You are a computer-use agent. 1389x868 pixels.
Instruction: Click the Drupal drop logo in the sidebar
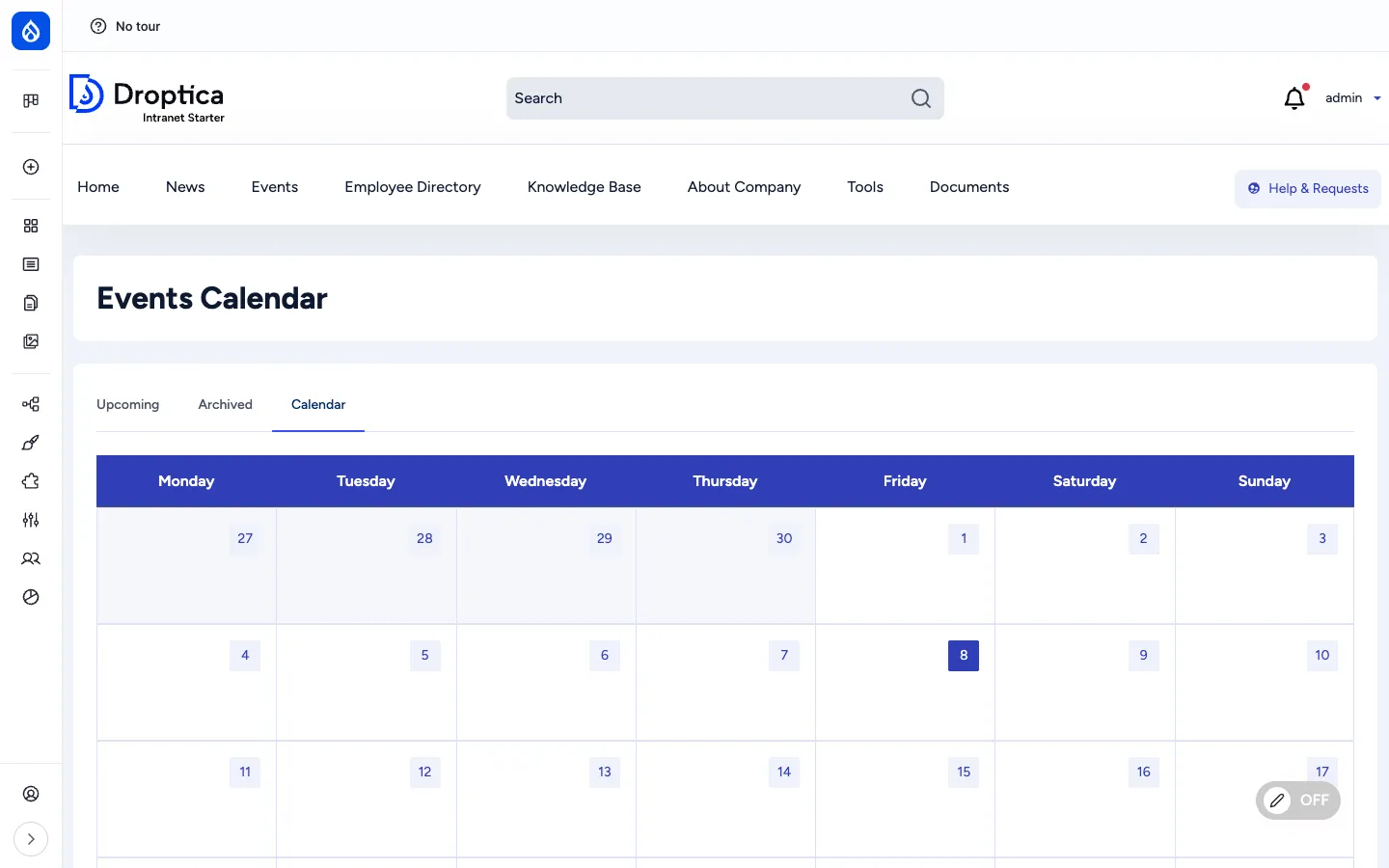pos(31,31)
